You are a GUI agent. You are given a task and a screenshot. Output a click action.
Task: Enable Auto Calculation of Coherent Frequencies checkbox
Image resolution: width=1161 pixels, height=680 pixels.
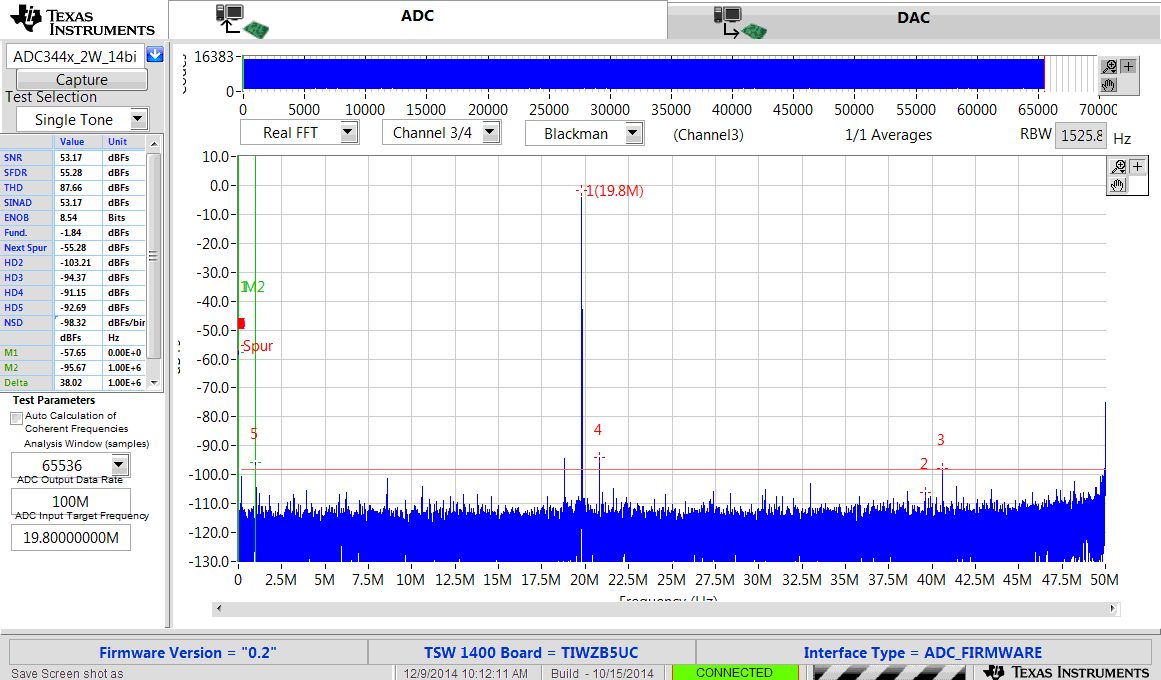pos(16,419)
